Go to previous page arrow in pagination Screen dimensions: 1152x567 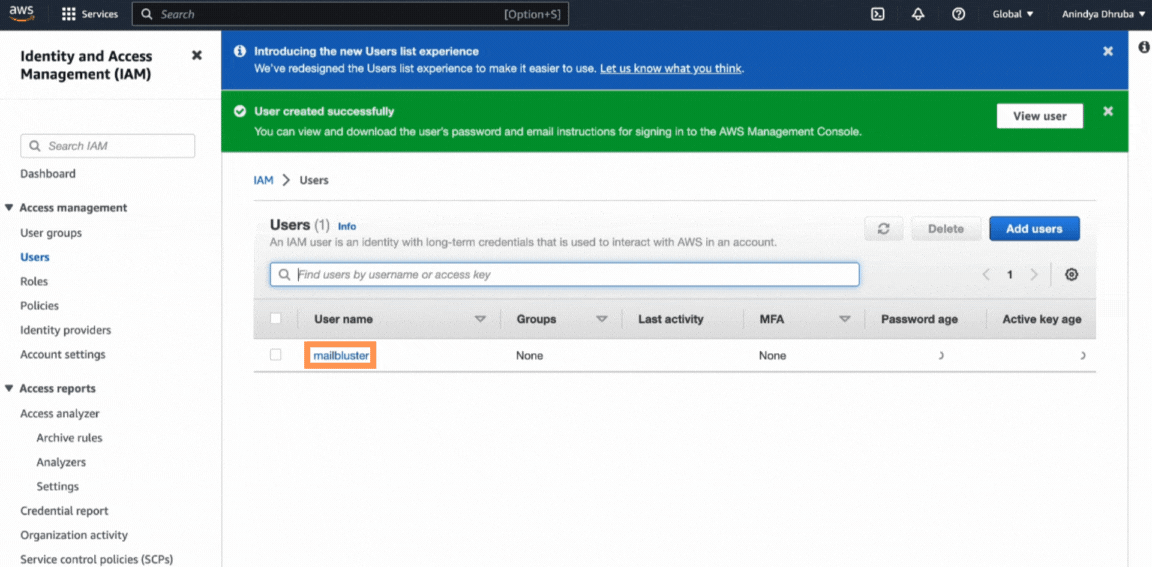pyautogui.click(x=986, y=275)
